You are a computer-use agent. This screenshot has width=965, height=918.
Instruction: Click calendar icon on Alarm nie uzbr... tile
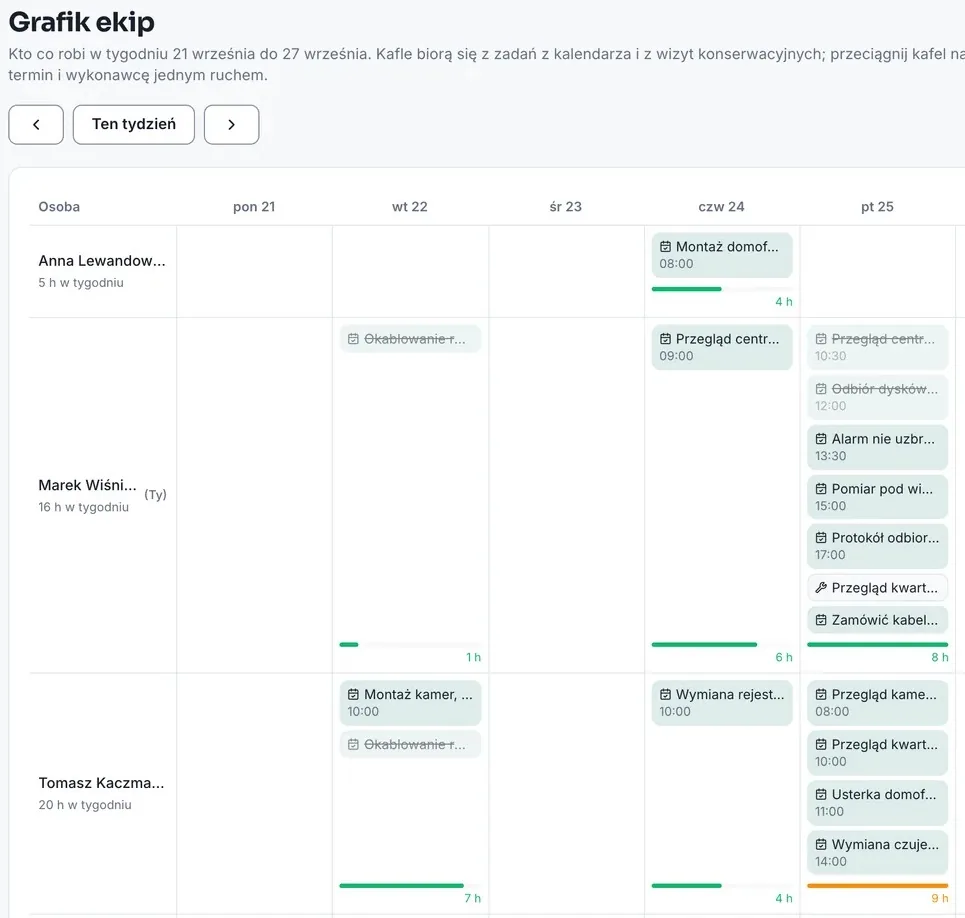point(821,439)
